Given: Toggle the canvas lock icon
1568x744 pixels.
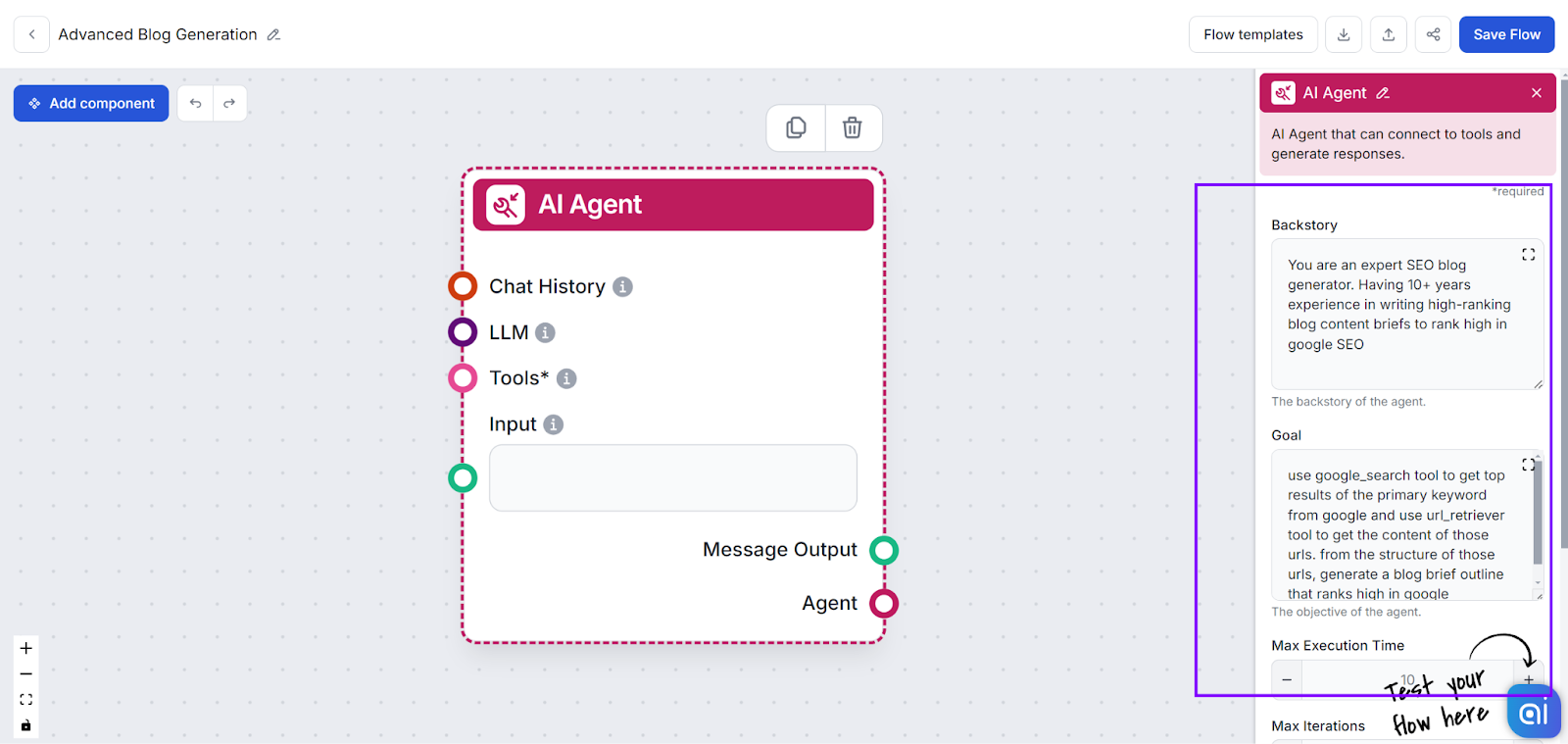Looking at the screenshot, I should click(26, 725).
